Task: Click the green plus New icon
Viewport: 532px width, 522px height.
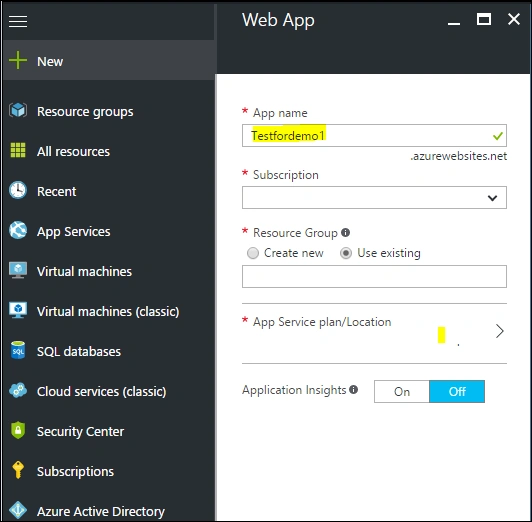Action: [18, 60]
